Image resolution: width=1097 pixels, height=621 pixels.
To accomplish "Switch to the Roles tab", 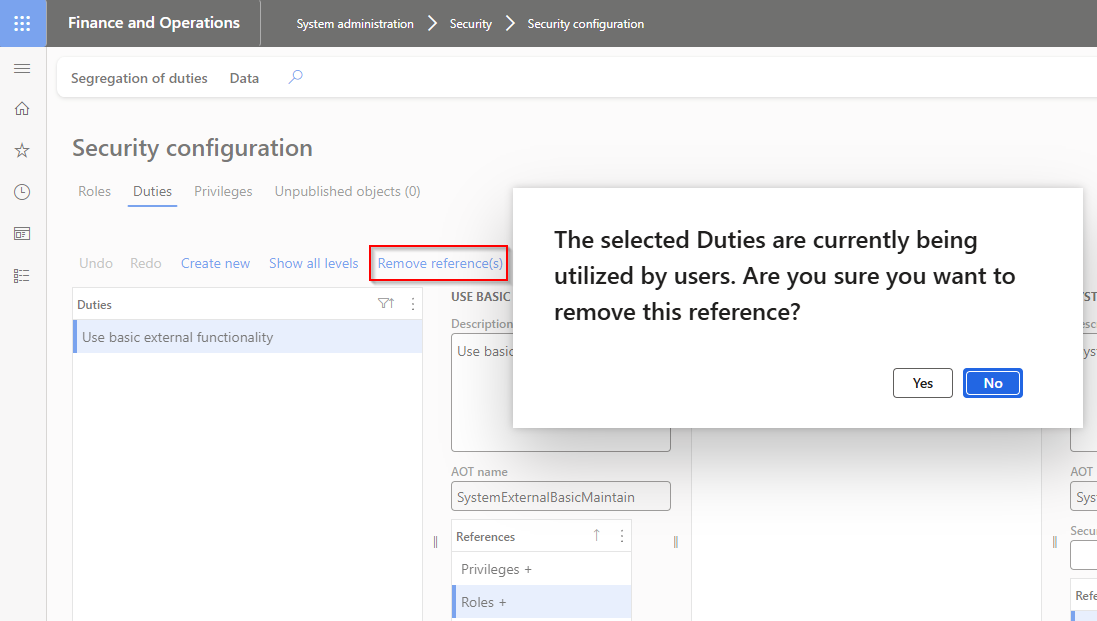I will pos(94,191).
